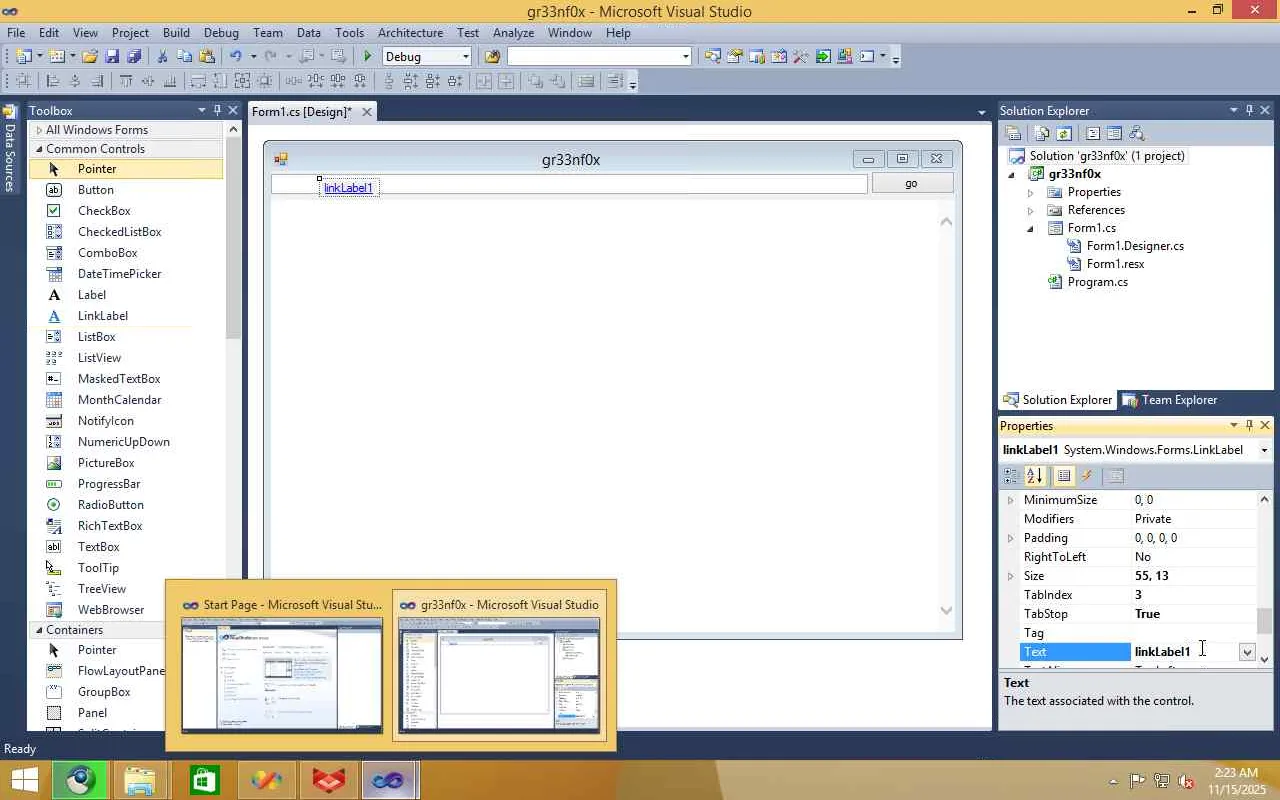Open Program.cs in Solution Explorer
The width and height of the screenshot is (1280, 800).
[x=1097, y=282]
